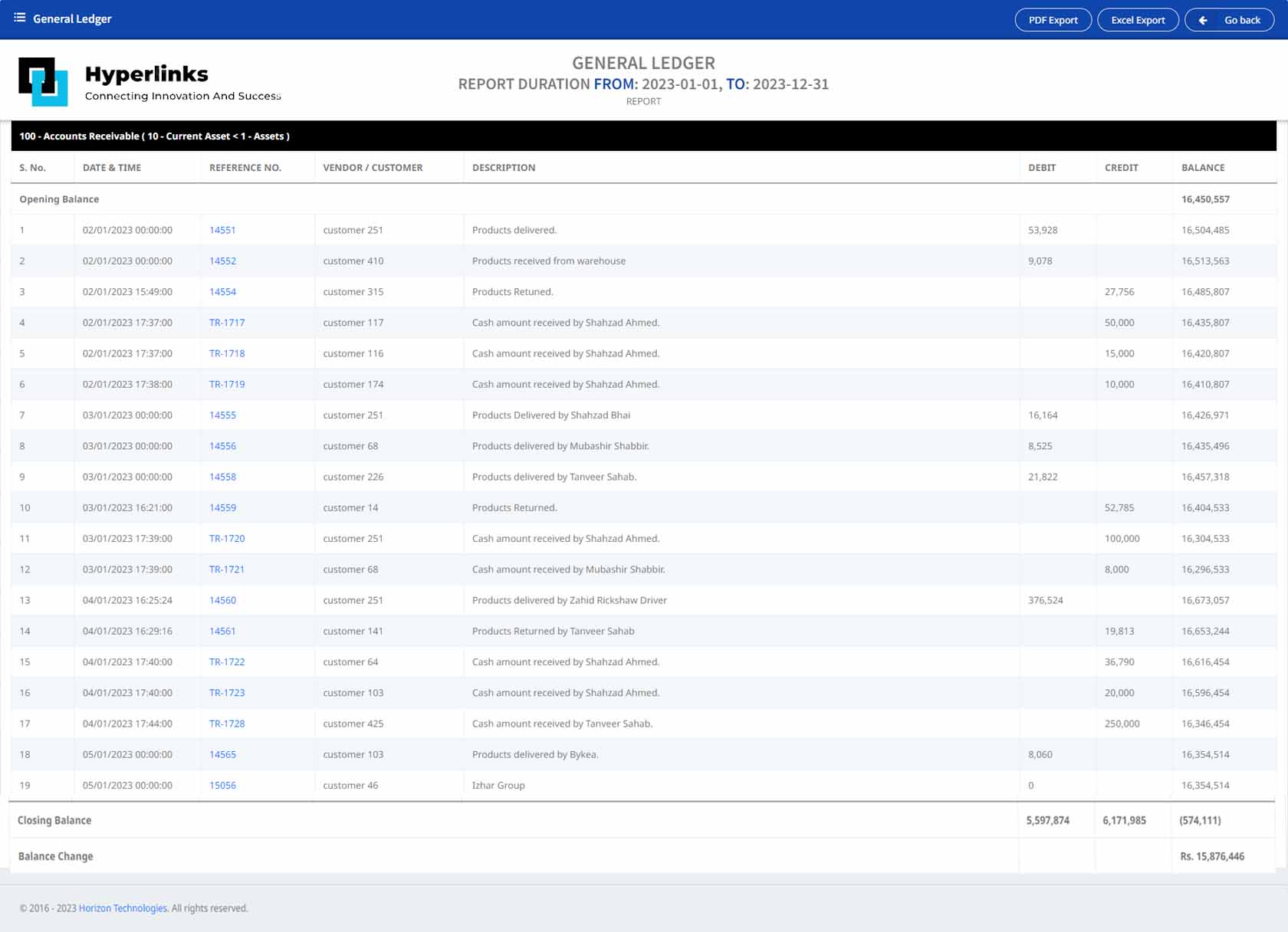Open the hamburger menu icon beside General Ledger
The height and width of the screenshot is (932, 1288).
pyautogui.click(x=20, y=18)
